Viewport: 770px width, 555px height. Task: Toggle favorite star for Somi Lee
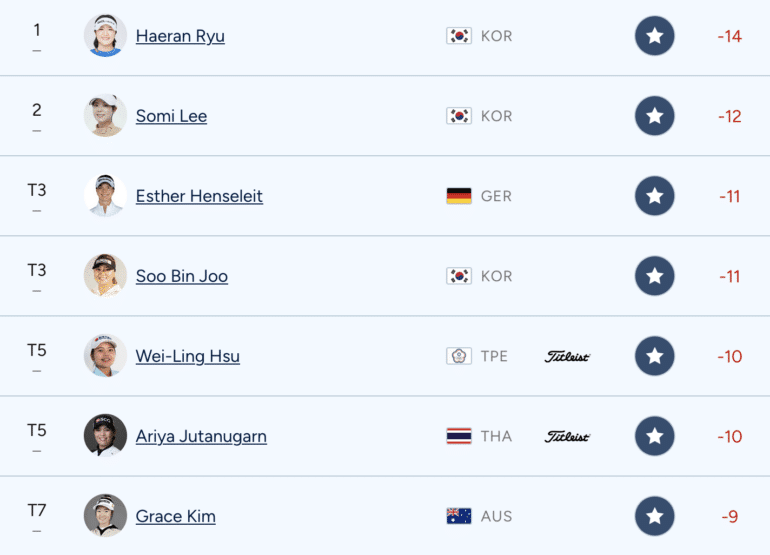pyautogui.click(x=655, y=116)
